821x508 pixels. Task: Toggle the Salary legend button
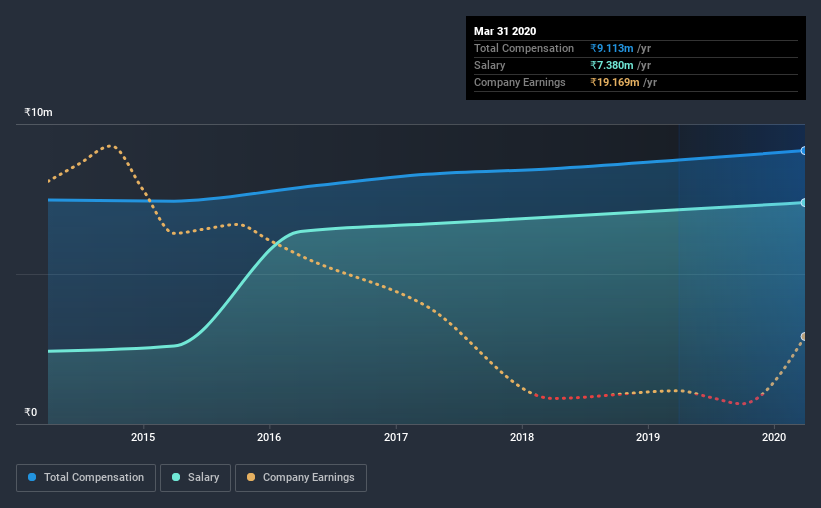point(195,478)
